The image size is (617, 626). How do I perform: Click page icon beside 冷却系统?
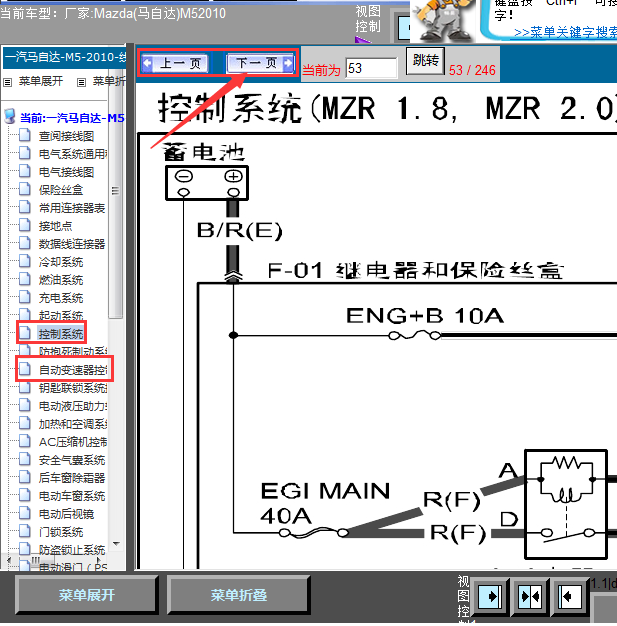pyautogui.click(x=25, y=261)
